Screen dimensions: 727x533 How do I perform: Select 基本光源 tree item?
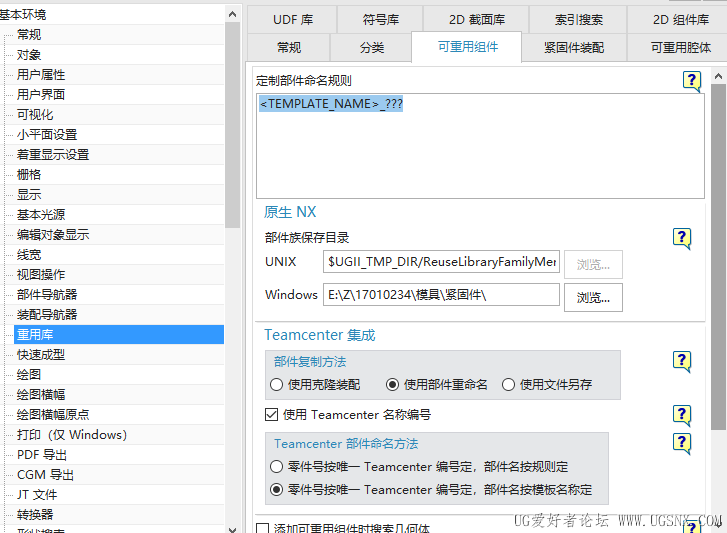pos(41,215)
